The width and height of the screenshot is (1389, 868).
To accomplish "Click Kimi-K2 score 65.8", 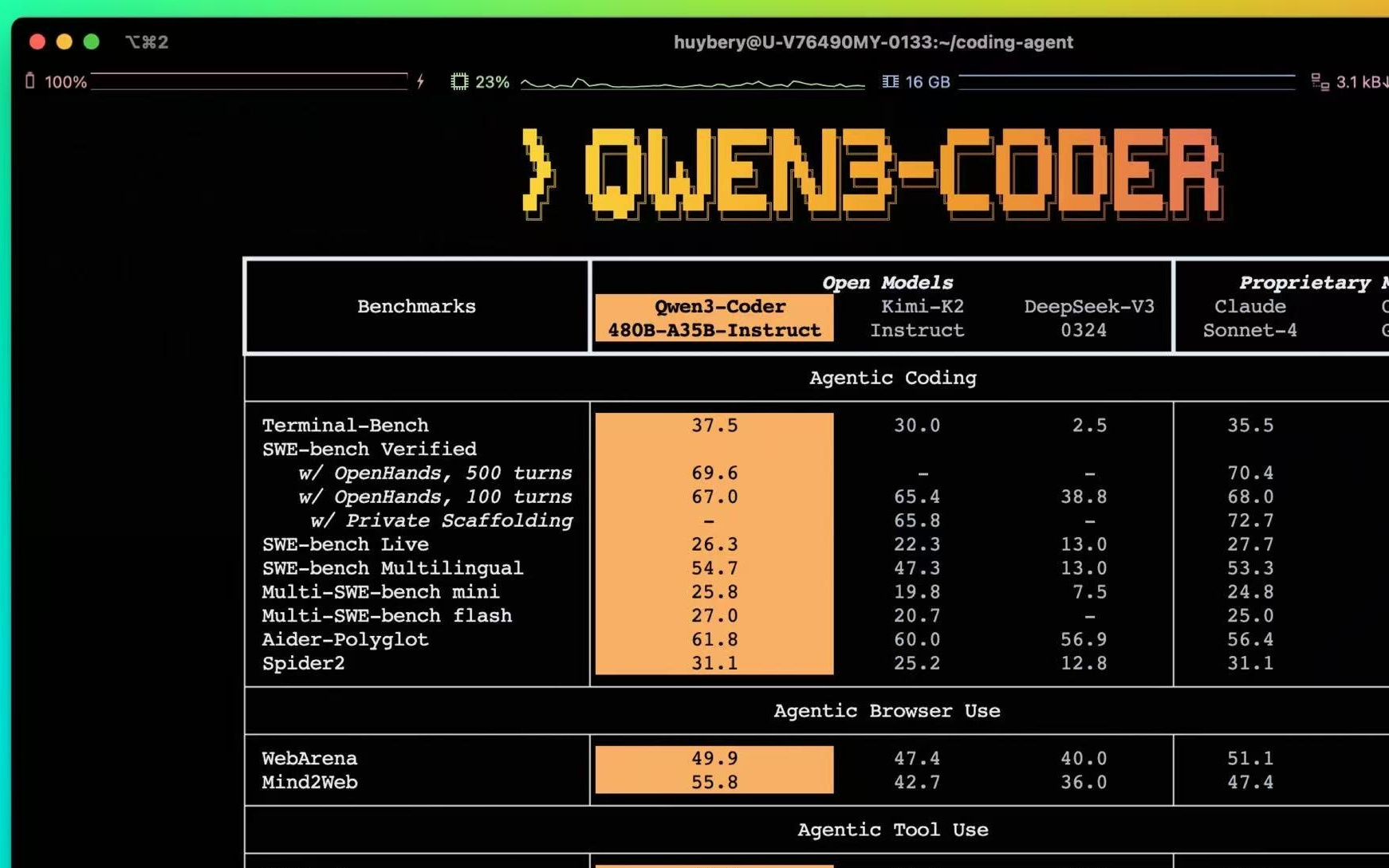I will (917, 520).
